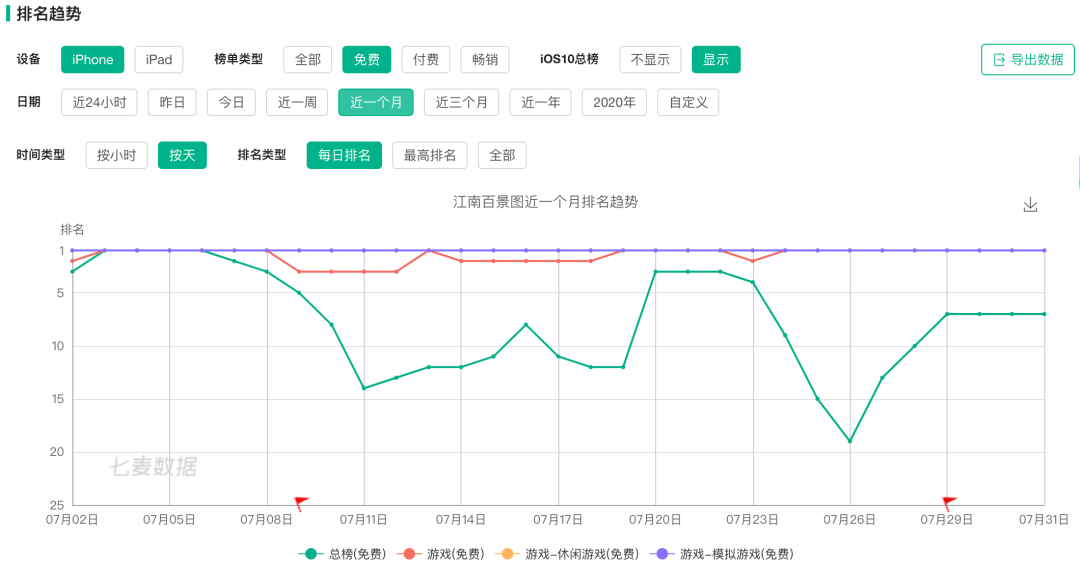
Task: Toggle 游戏-模拟游戏(免费) legend series
Action: point(721,553)
